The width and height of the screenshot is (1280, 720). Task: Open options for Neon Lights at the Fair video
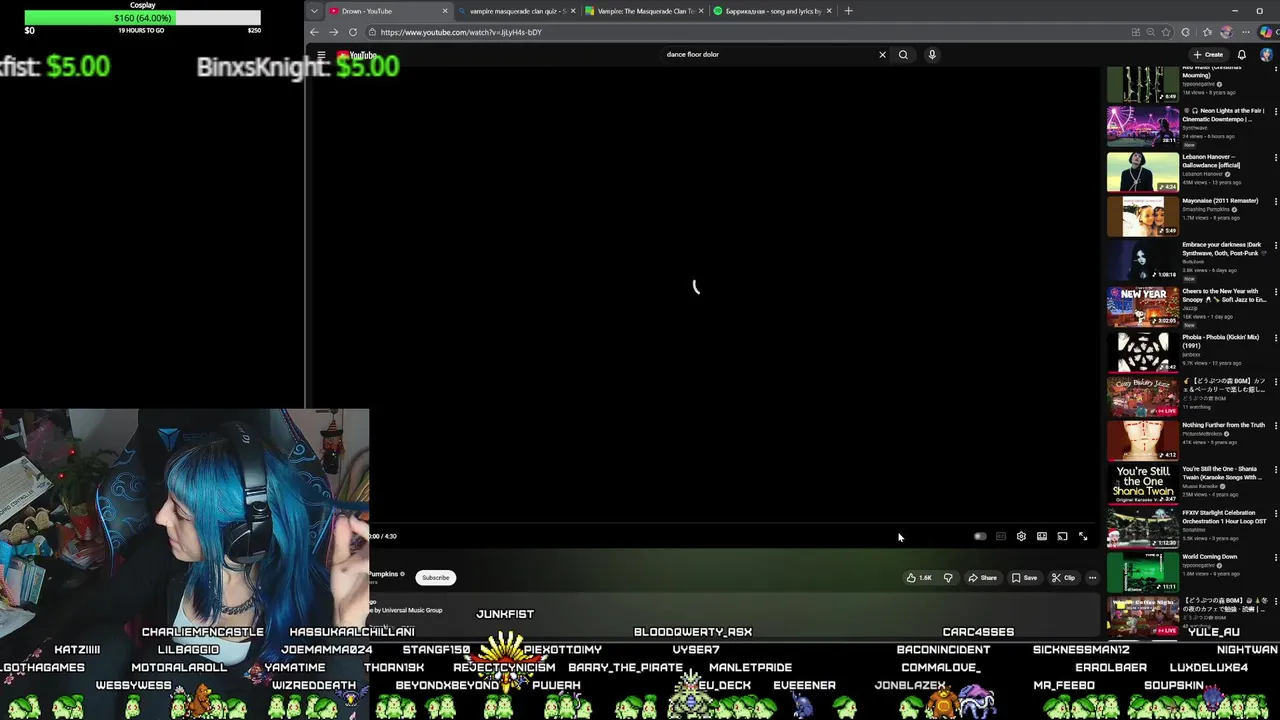[x=1276, y=112]
